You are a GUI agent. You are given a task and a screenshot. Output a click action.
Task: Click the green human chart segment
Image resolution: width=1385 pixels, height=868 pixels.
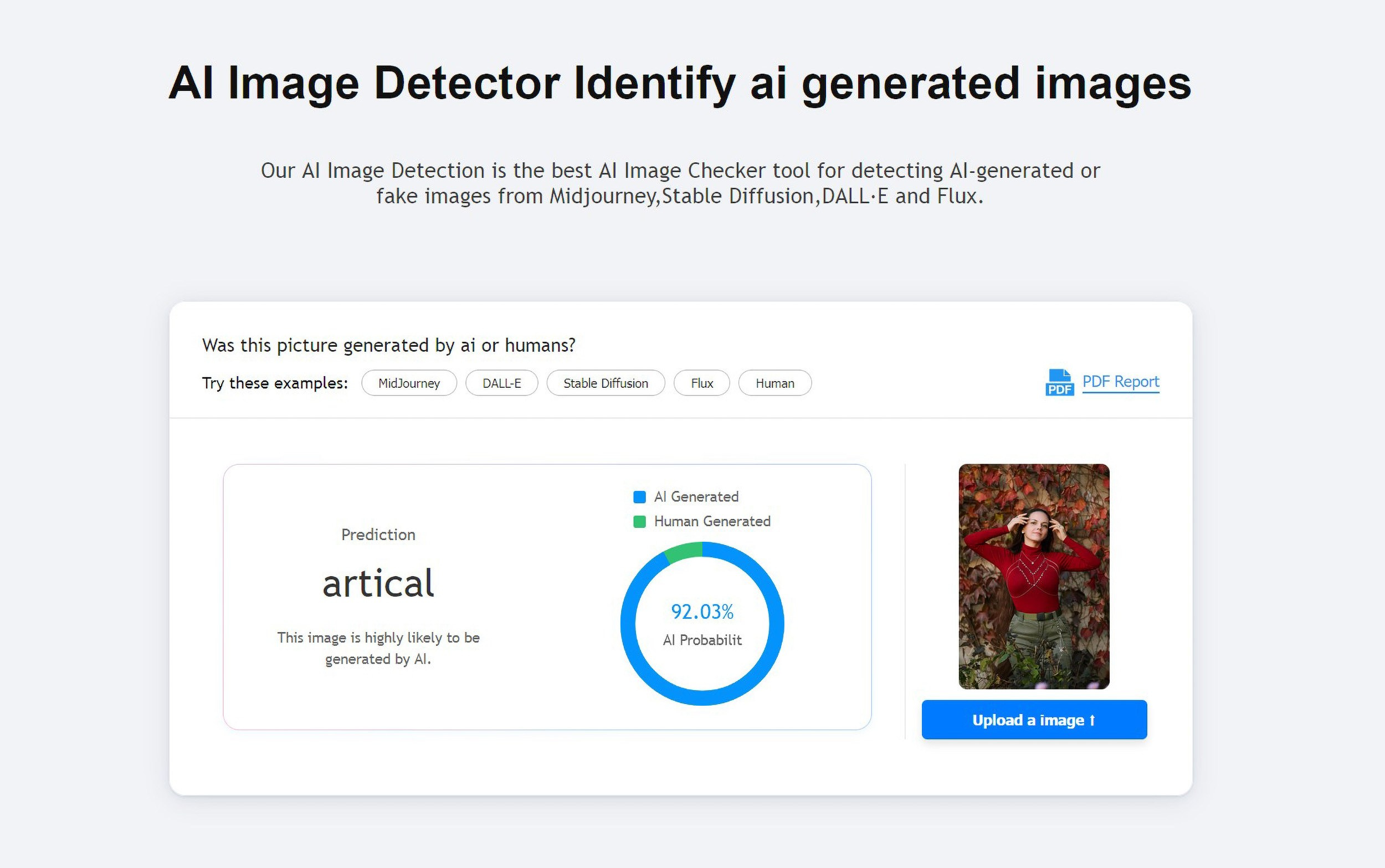684,551
